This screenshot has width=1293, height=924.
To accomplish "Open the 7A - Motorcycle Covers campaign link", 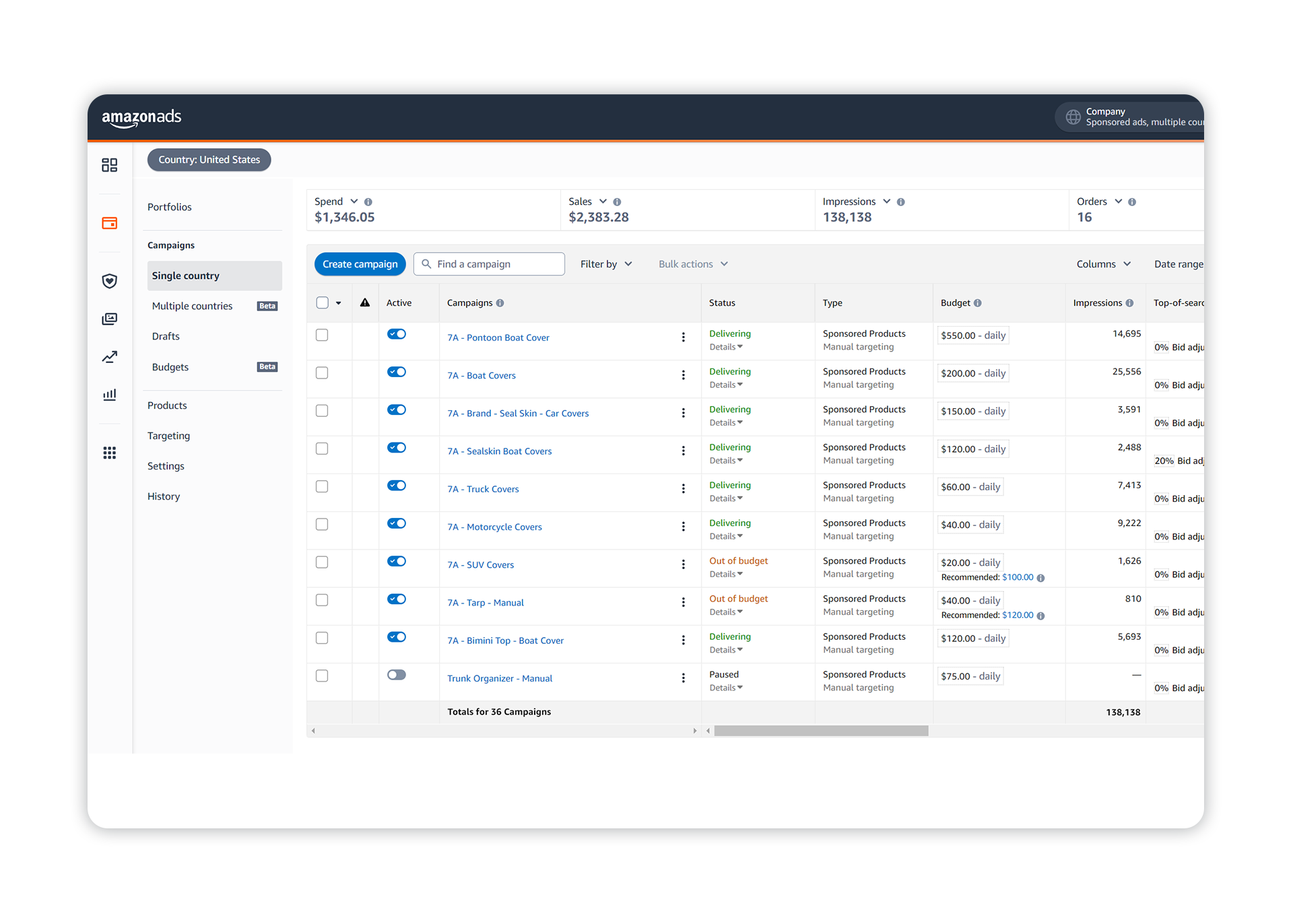I will pos(494,527).
